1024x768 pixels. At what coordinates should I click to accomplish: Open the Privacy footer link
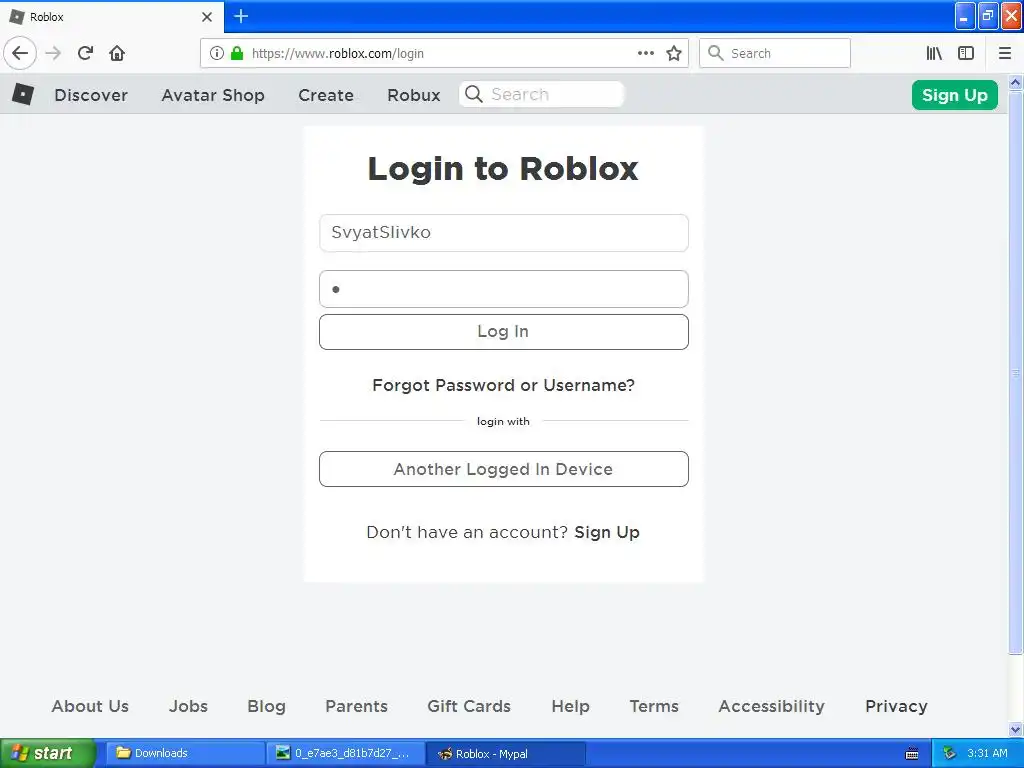896,706
